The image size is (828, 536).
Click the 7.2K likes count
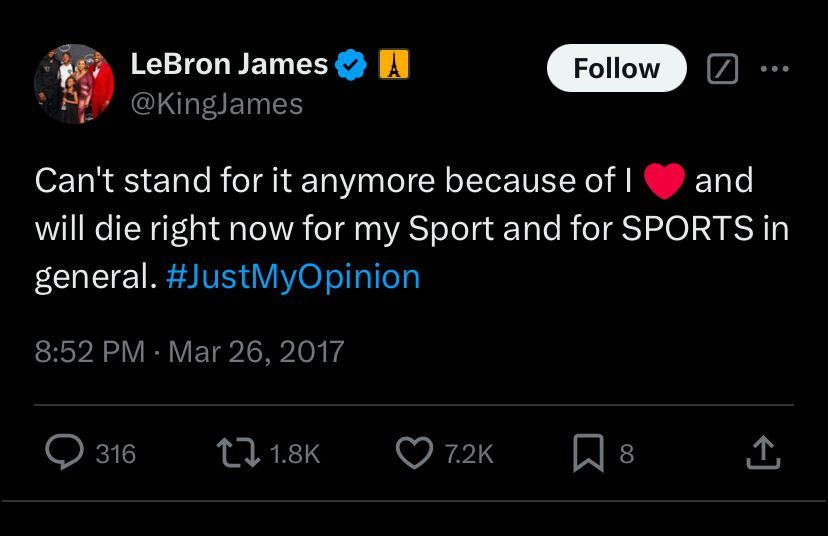(467, 454)
